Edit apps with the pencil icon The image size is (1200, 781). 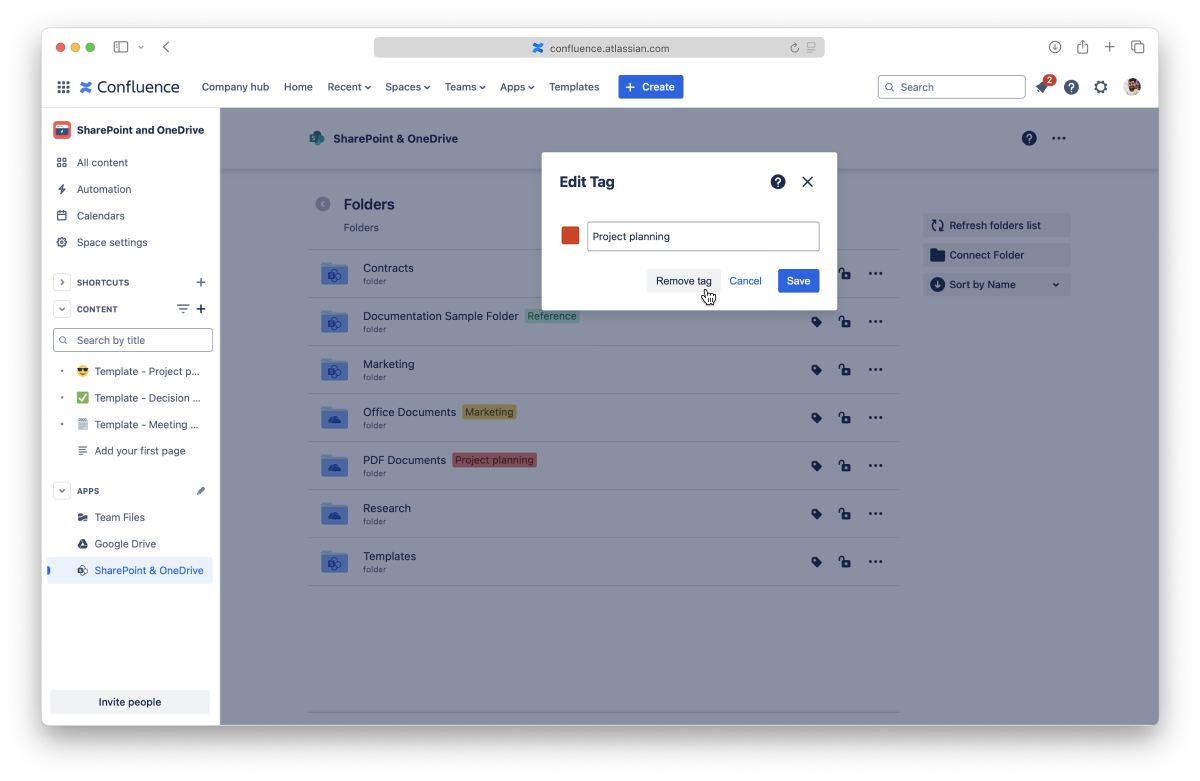(201, 491)
